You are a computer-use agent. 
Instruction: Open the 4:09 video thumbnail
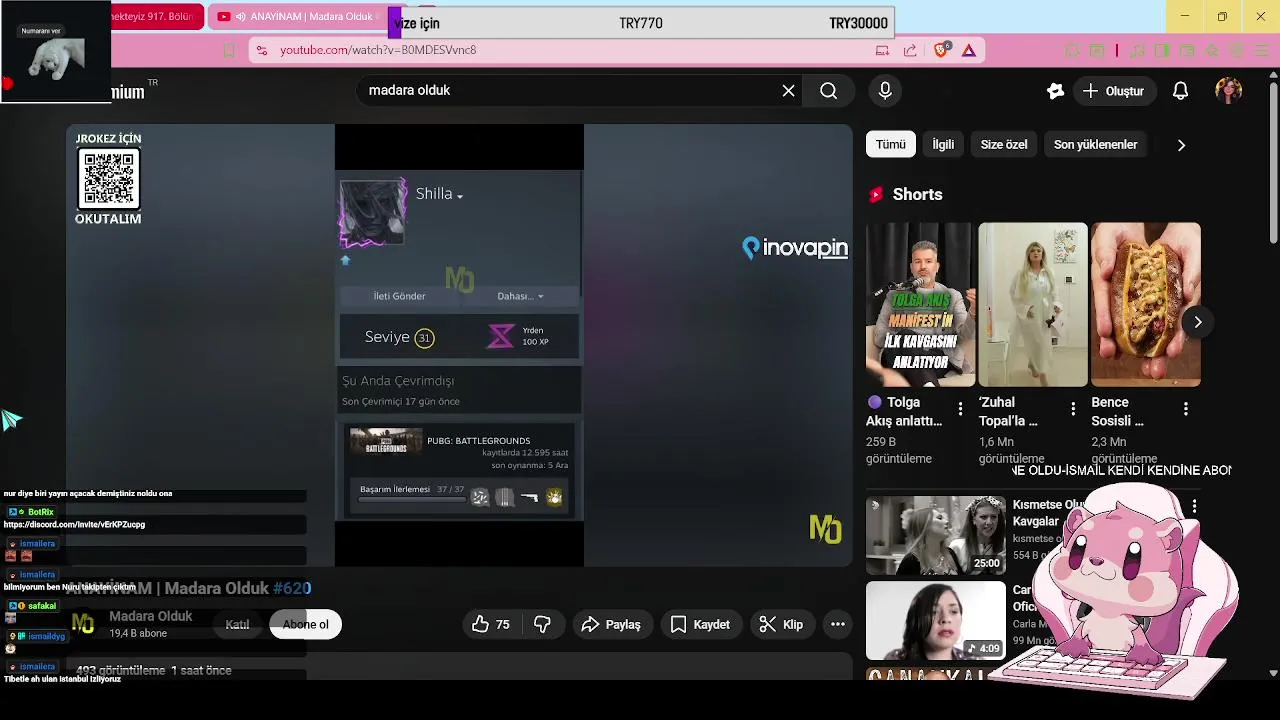pos(935,621)
